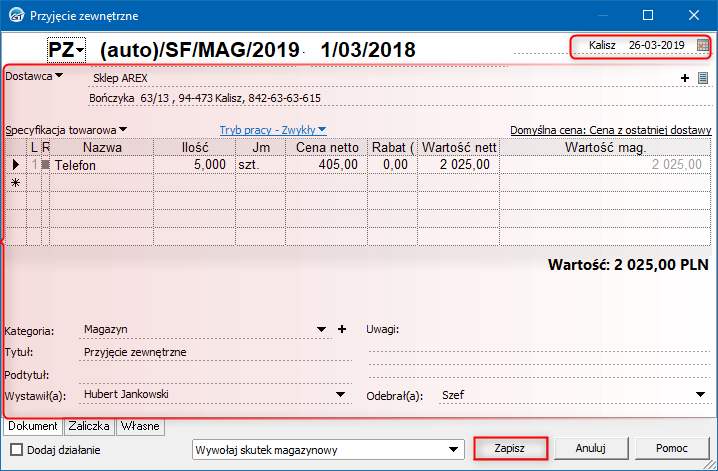Enable the Dodaj działanie checkbox
This screenshot has height=471, width=718.
coord(16,449)
